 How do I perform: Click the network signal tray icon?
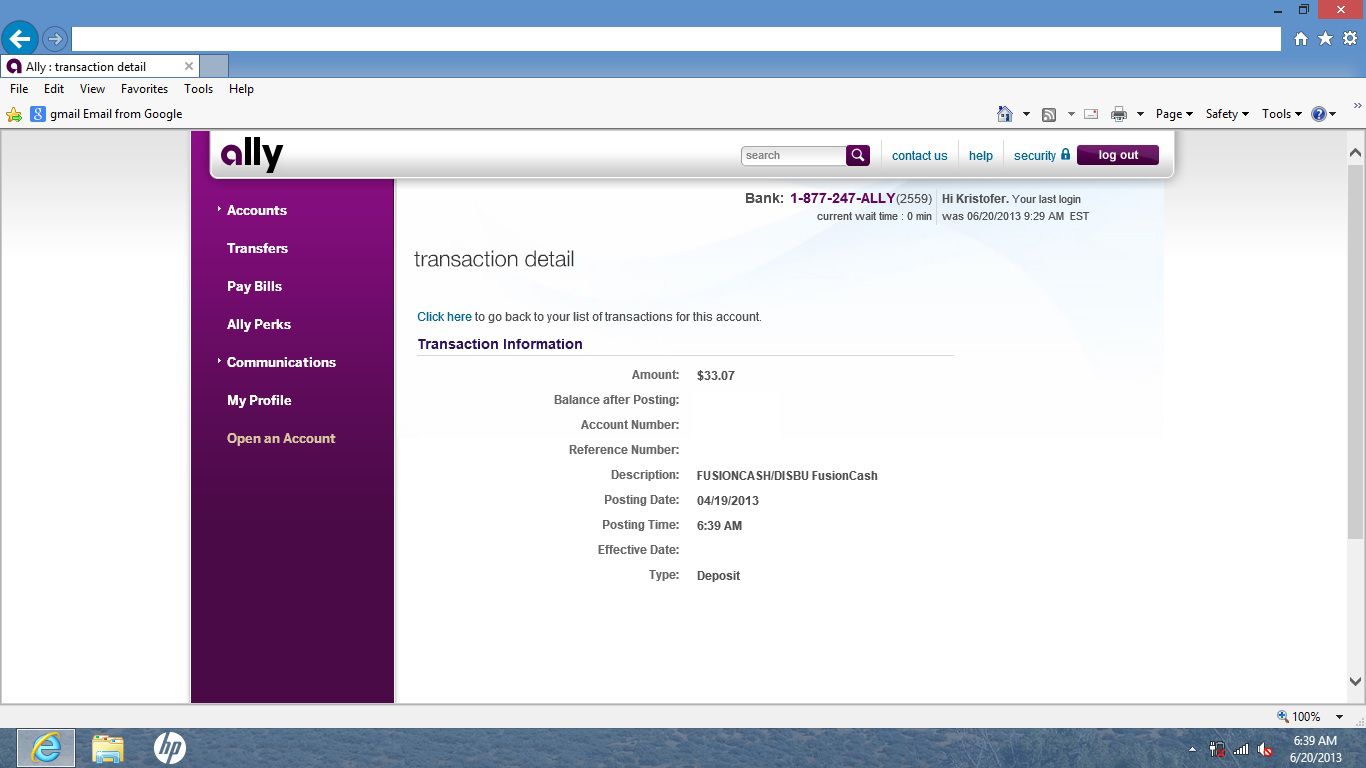pos(1241,749)
